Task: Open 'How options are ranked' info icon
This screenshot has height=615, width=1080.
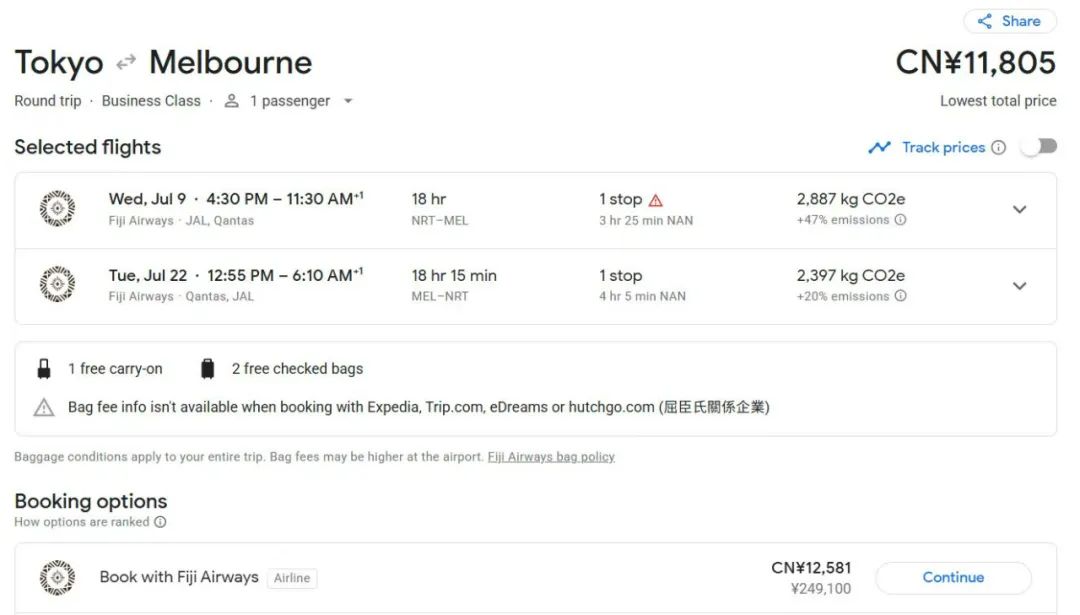Action: [x=160, y=522]
